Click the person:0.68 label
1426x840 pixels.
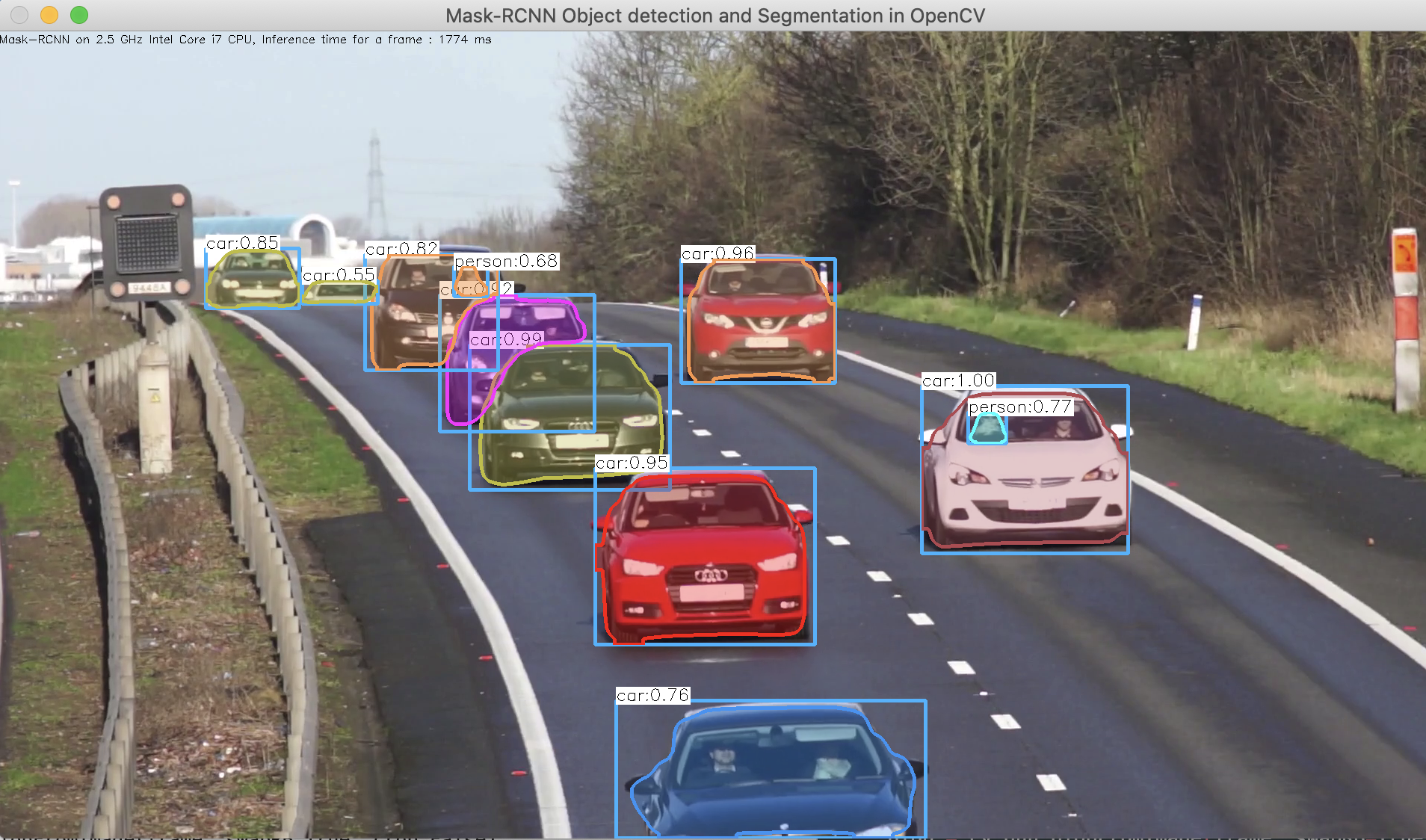[507, 262]
